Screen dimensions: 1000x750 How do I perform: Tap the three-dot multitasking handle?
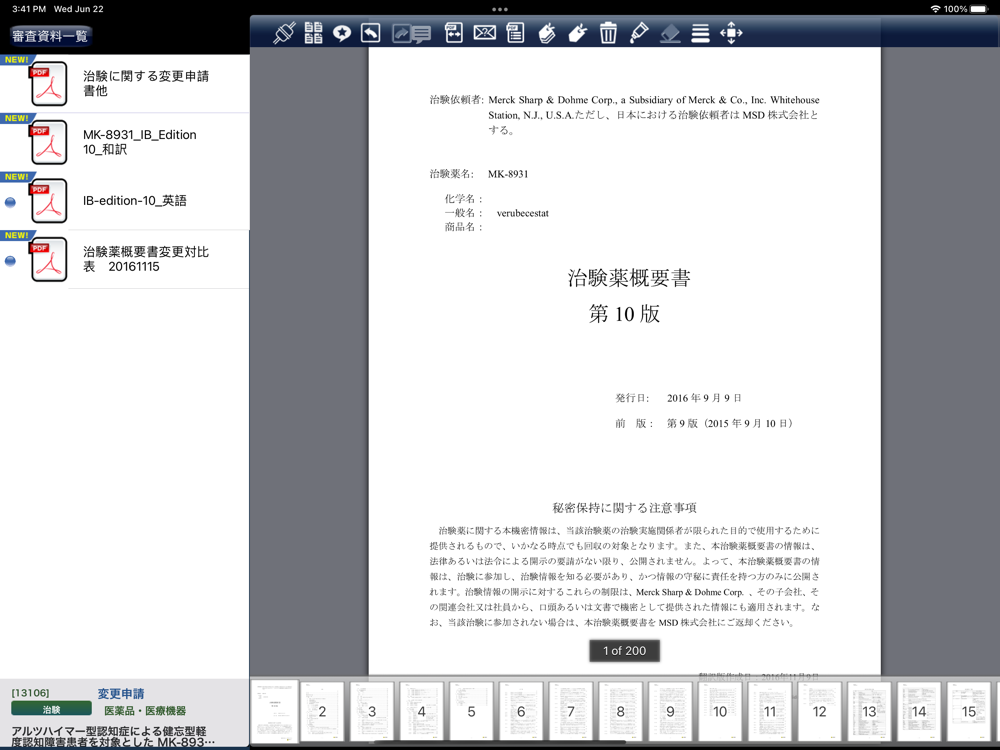pos(500,9)
